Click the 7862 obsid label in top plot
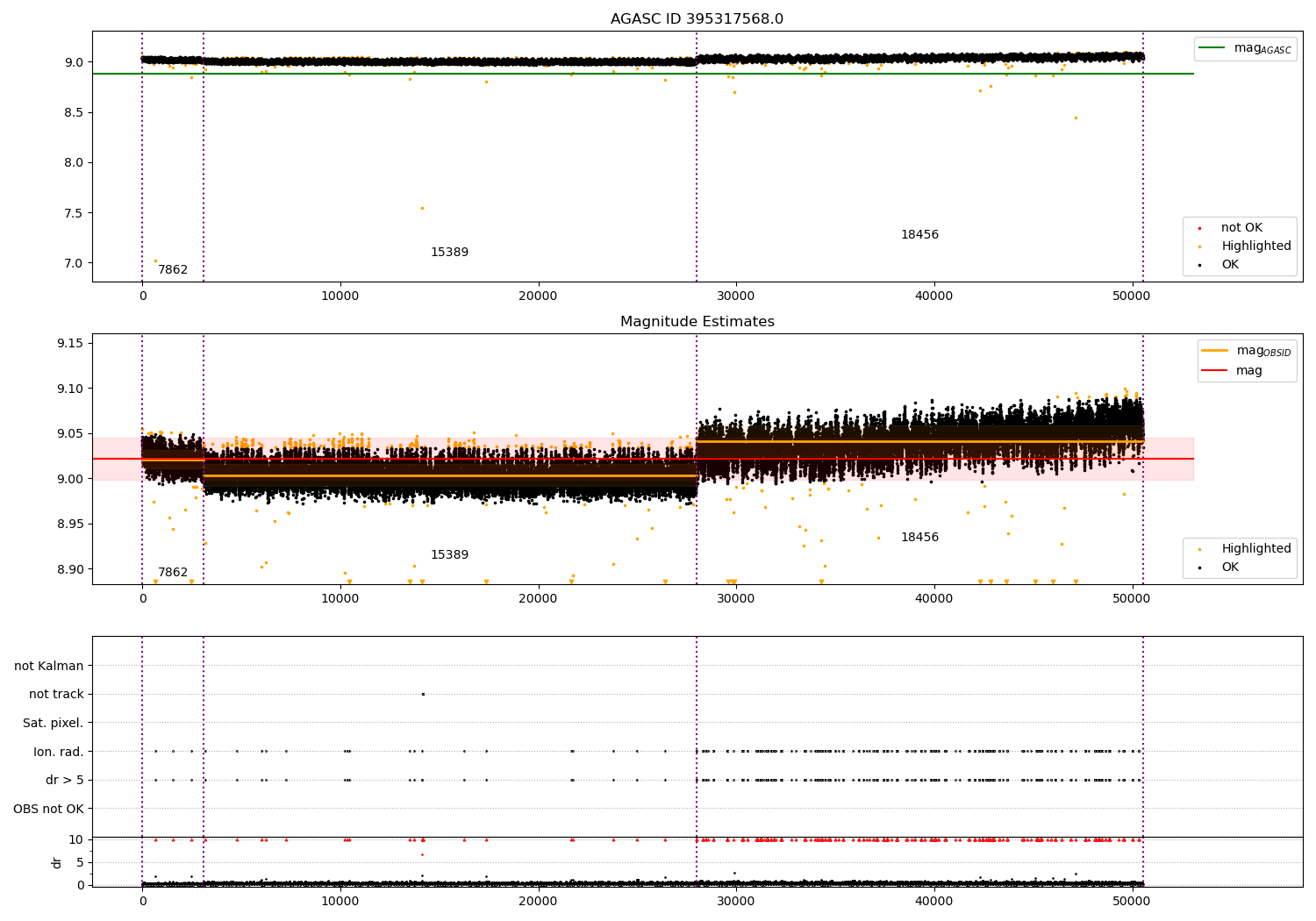Image resolution: width=1316 pixels, height=921 pixels. pos(173,270)
